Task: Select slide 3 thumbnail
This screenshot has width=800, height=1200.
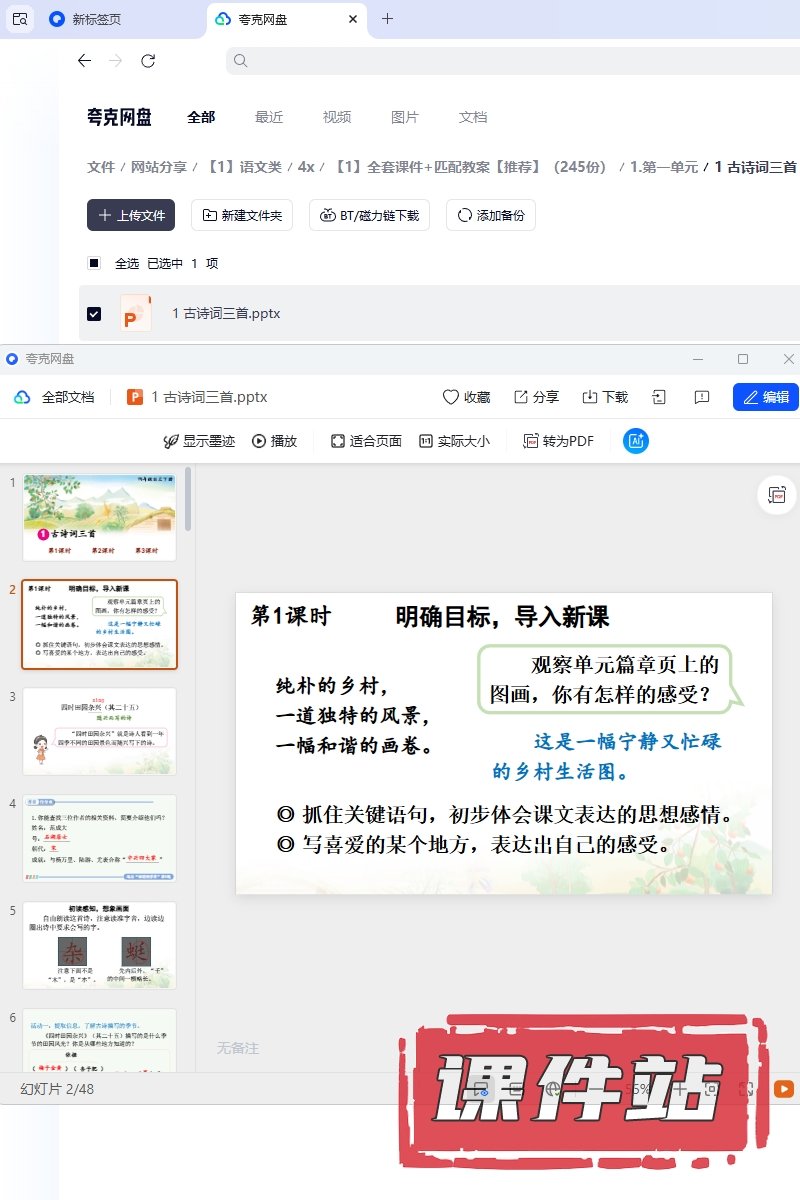Action: point(99,731)
